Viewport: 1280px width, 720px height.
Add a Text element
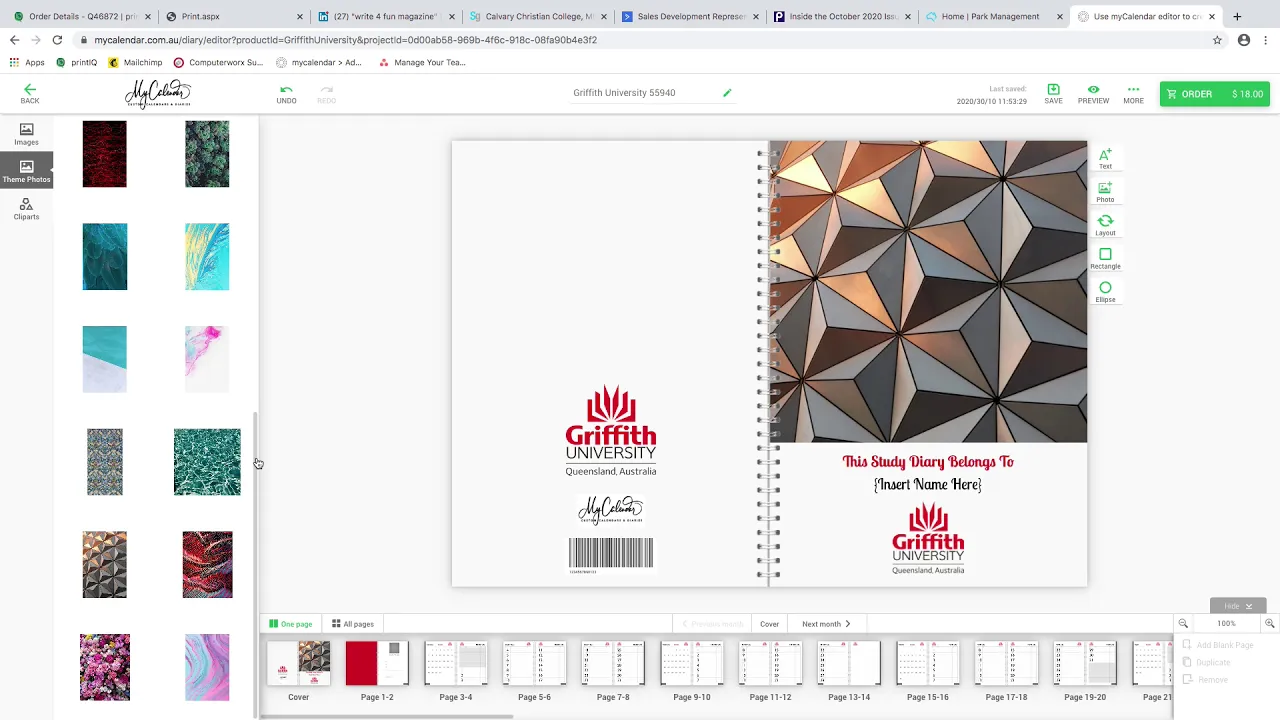click(x=1105, y=158)
